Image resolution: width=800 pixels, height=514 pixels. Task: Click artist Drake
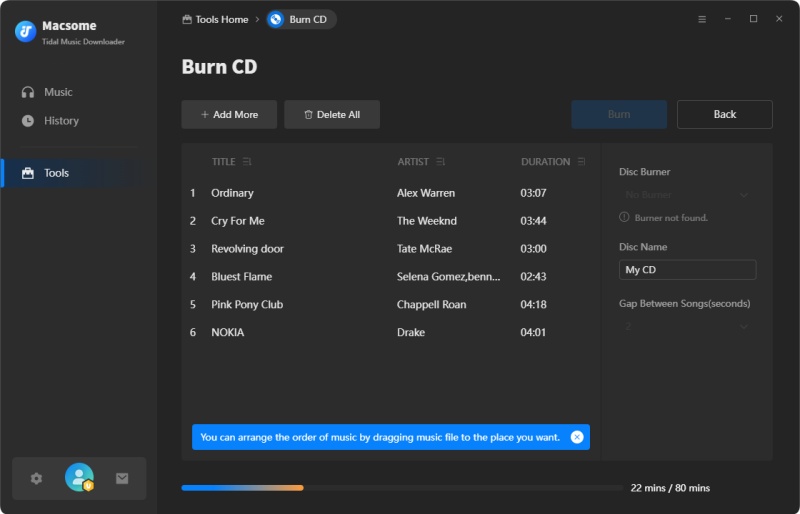coord(411,332)
